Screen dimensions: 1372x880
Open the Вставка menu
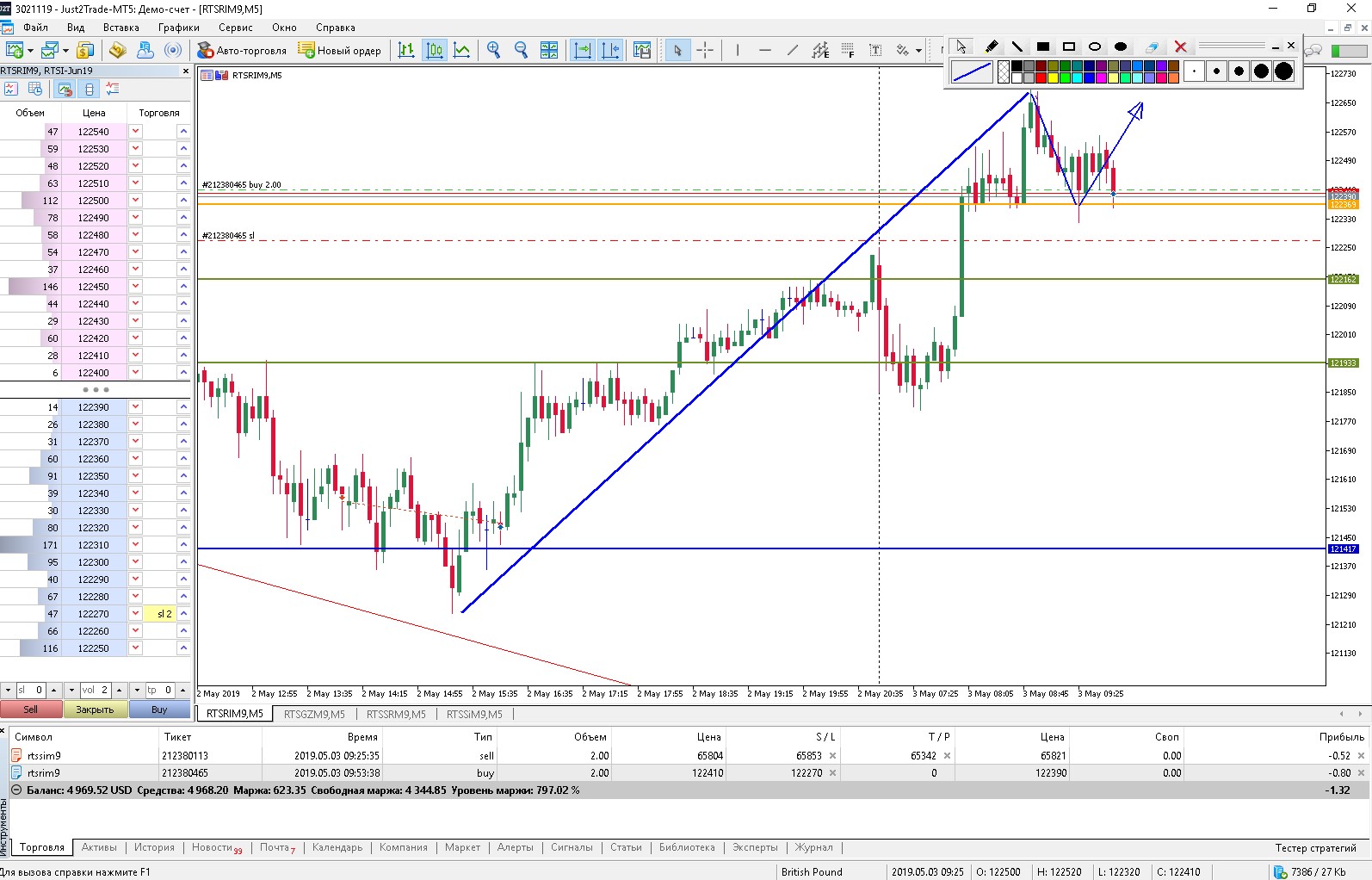(x=121, y=28)
